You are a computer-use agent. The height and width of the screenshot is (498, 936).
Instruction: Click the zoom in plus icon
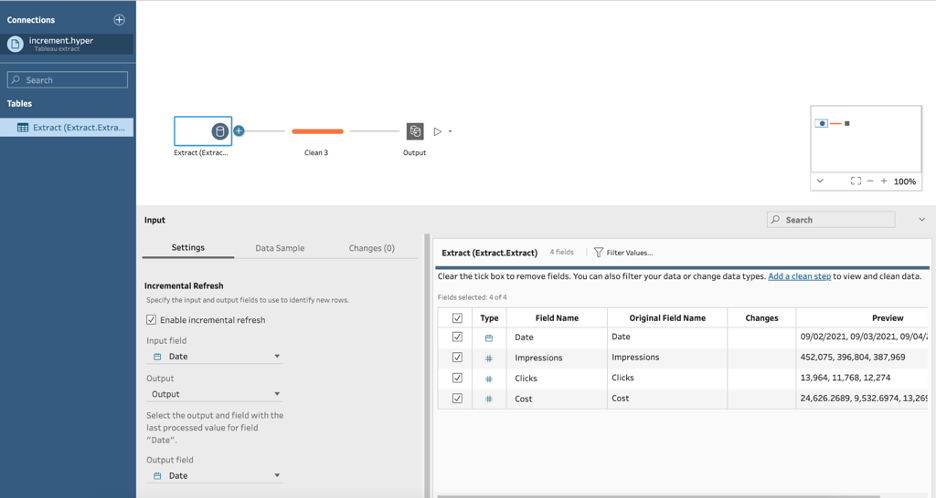click(884, 181)
